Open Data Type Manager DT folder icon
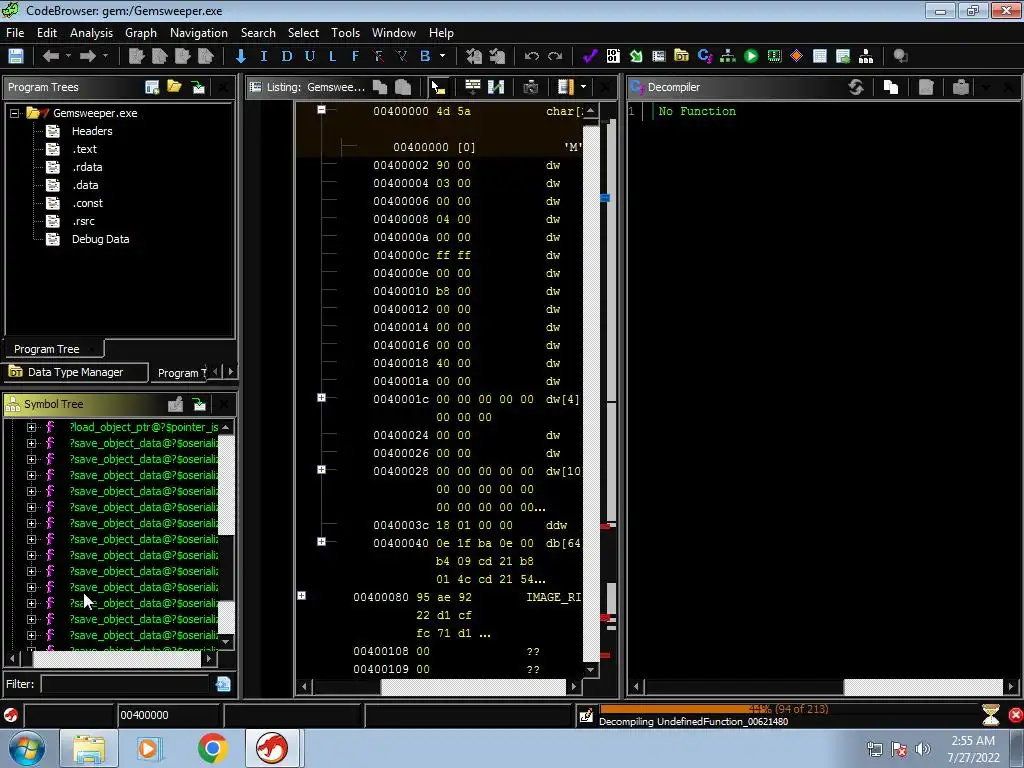 tap(681, 56)
